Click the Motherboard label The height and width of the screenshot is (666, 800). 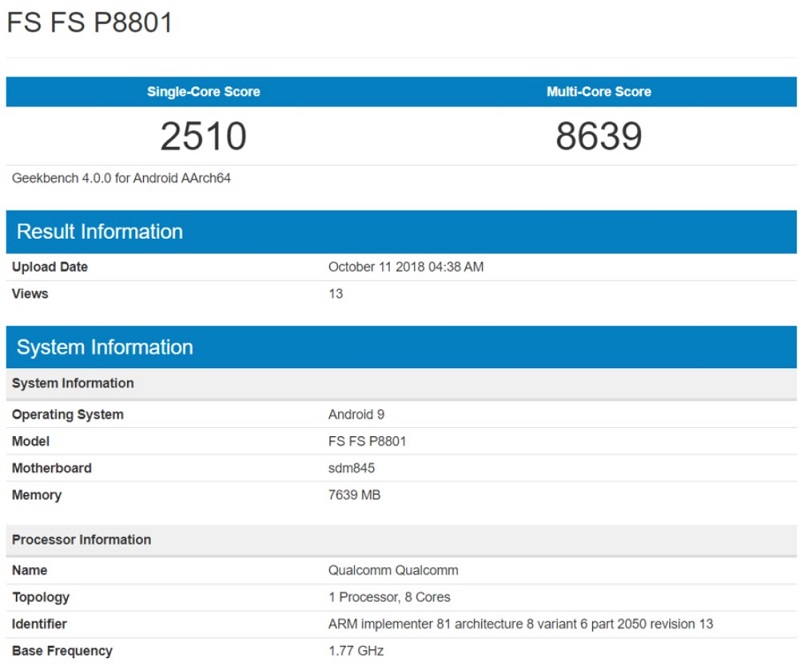(52, 468)
